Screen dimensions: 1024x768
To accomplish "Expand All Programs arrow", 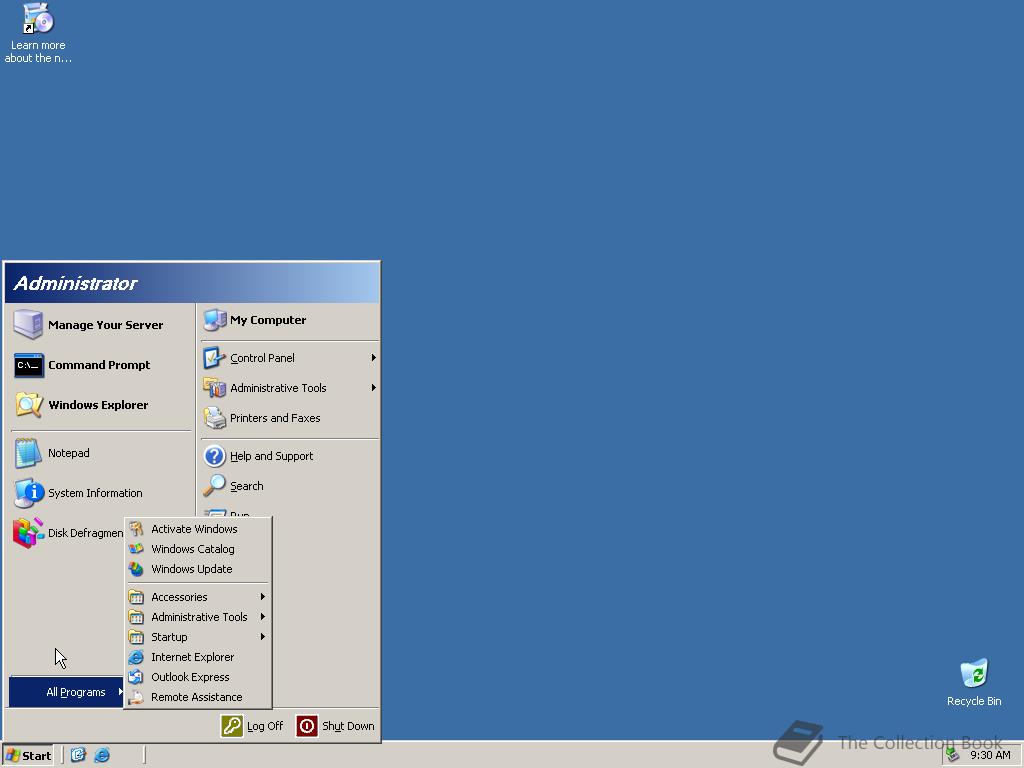I will [x=120, y=692].
